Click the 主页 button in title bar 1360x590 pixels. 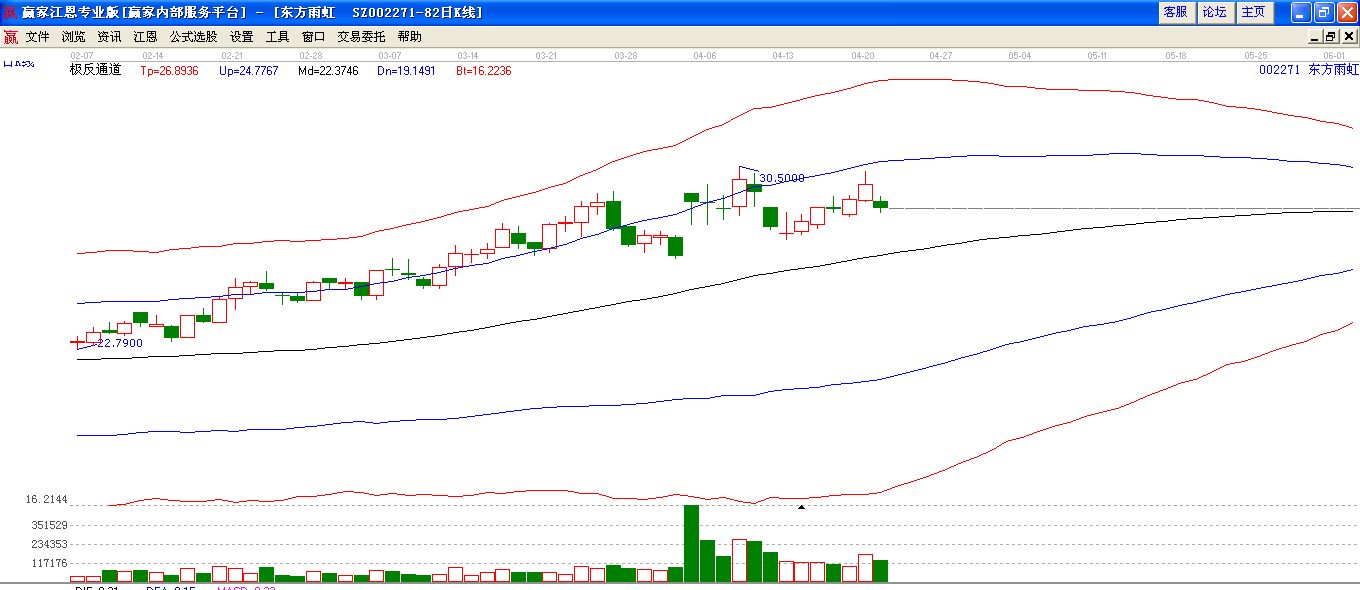pos(1253,12)
